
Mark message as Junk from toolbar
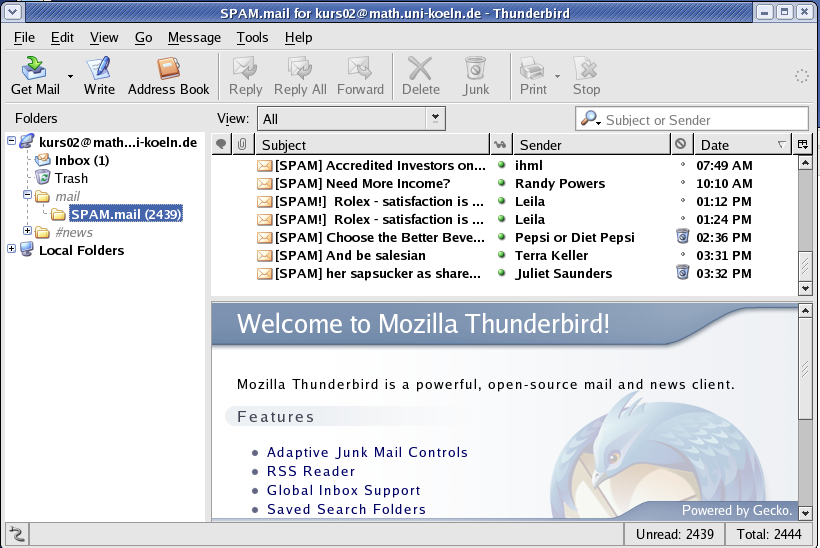(x=475, y=75)
